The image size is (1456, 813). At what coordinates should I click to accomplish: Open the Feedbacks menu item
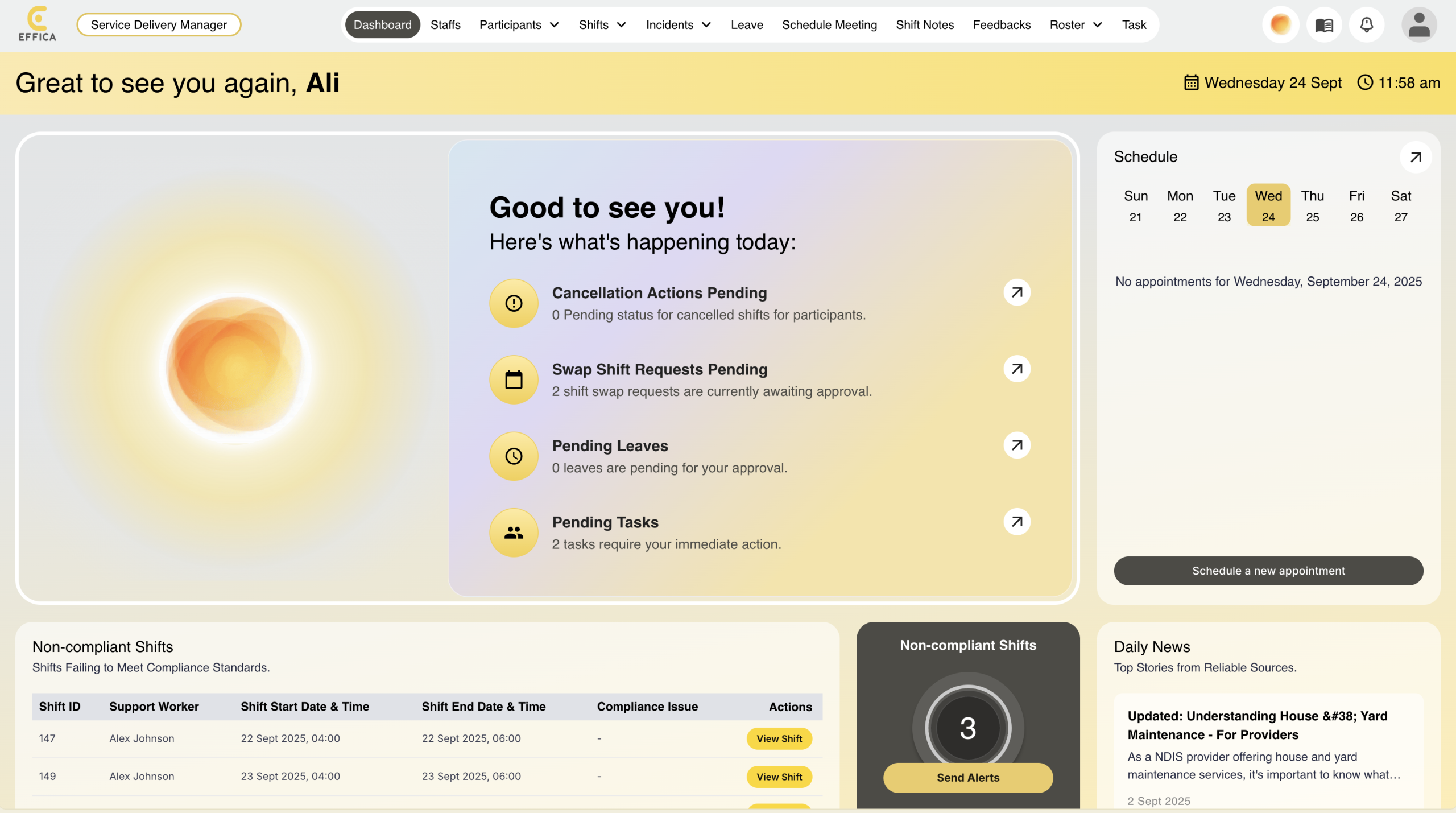pyautogui.click(x=1001, y=24)
